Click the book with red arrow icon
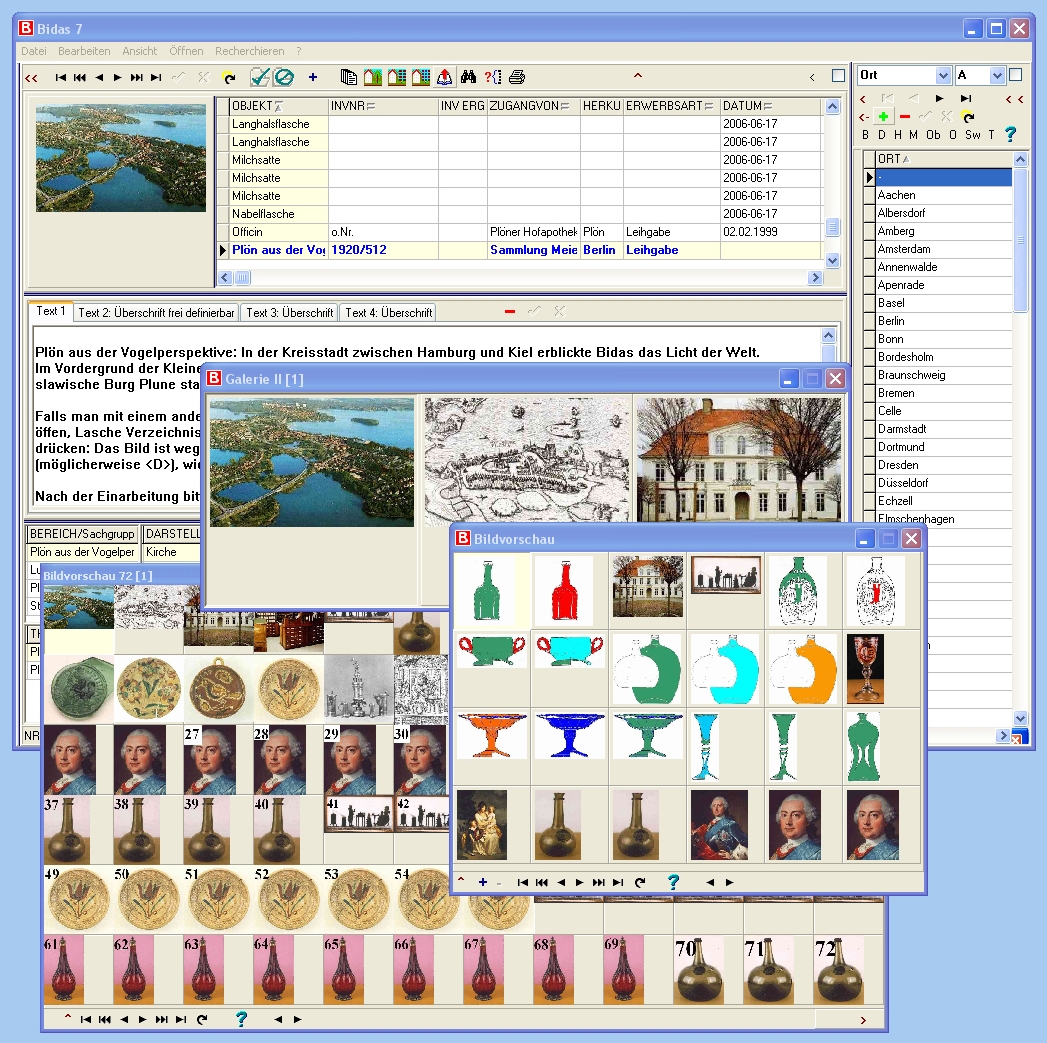Screen dimensions: 1047x1043 444,77
